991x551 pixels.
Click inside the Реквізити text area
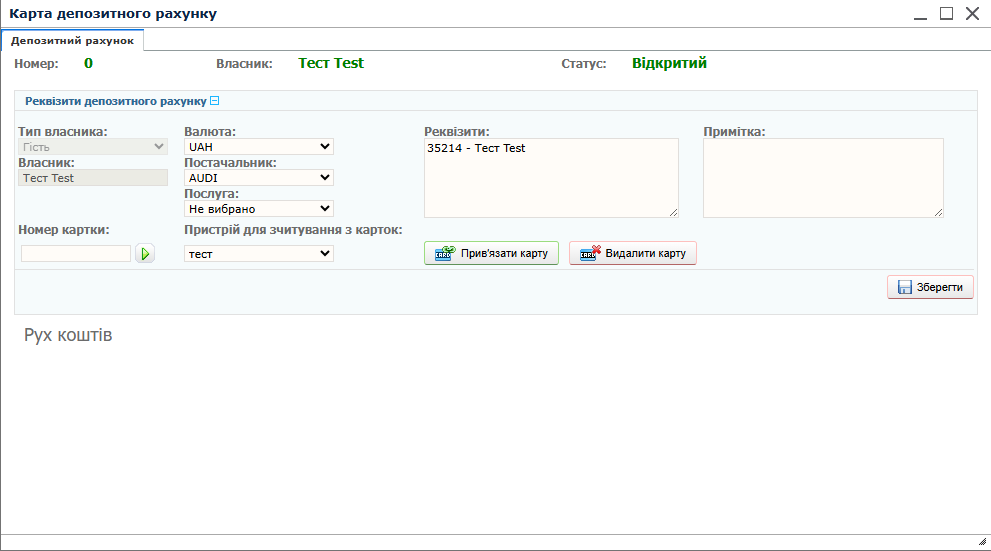(550, 180)
